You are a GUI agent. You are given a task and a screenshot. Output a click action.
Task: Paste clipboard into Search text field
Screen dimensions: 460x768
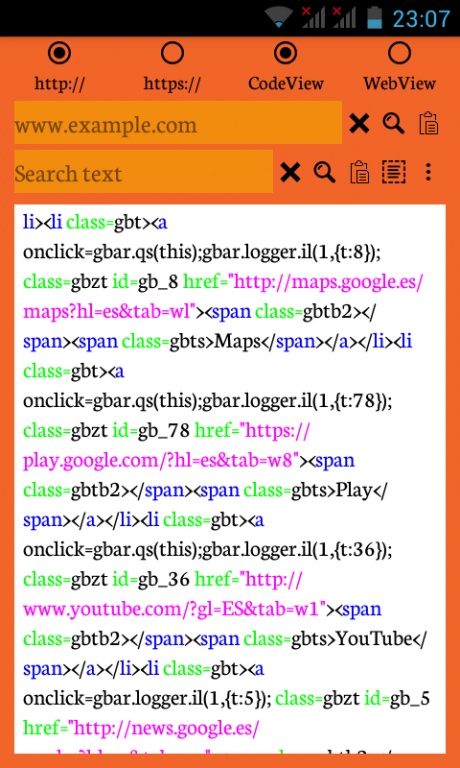pyautogui.click(x=360, y=172)
